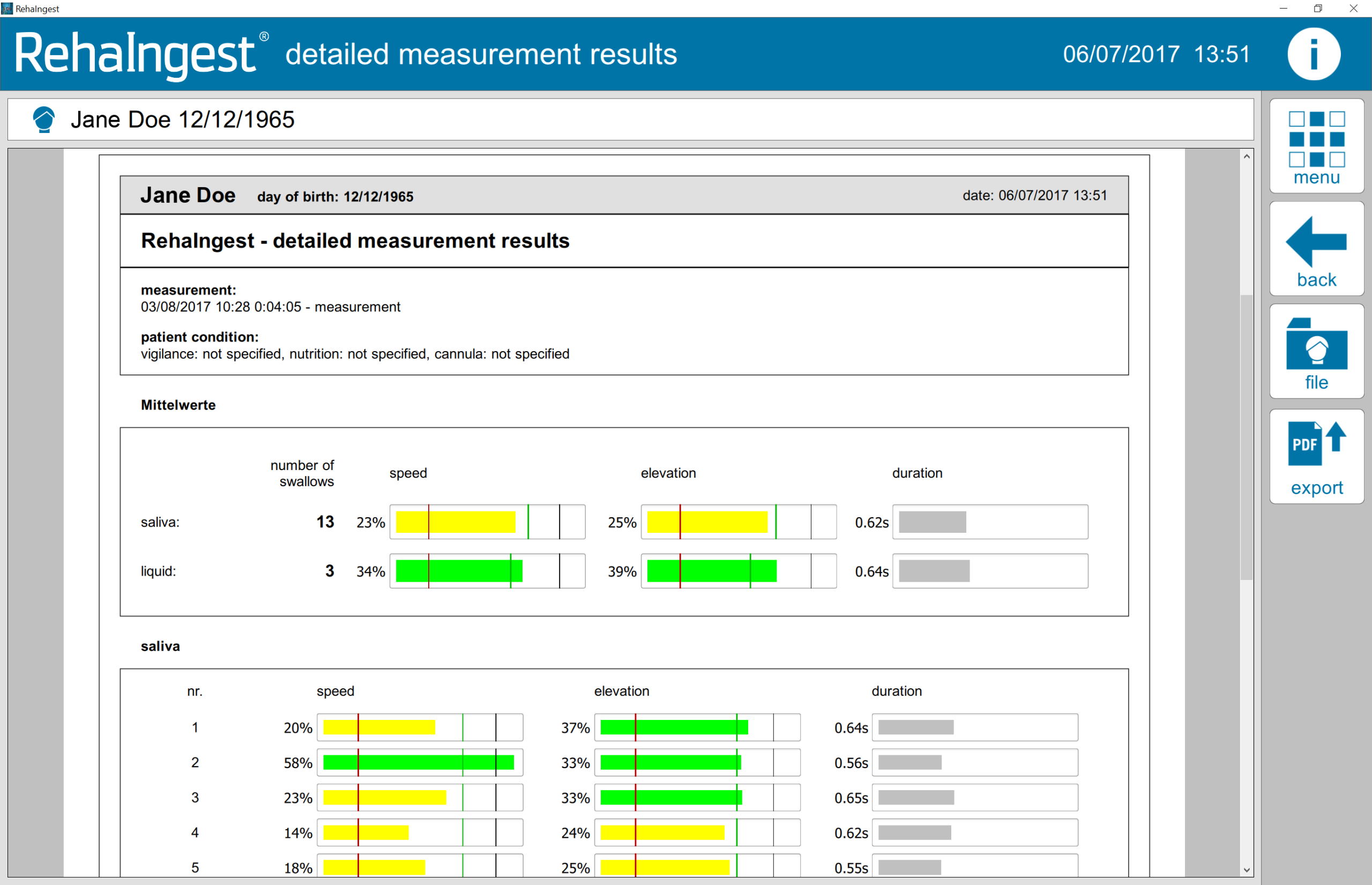Go back with the arrow icon
Screen dimensions: 1372x885
pos(1316,241)
